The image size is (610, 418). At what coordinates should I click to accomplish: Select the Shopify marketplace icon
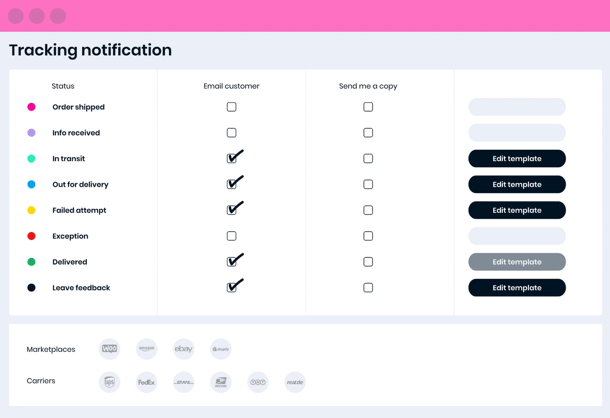pos(221,349)
